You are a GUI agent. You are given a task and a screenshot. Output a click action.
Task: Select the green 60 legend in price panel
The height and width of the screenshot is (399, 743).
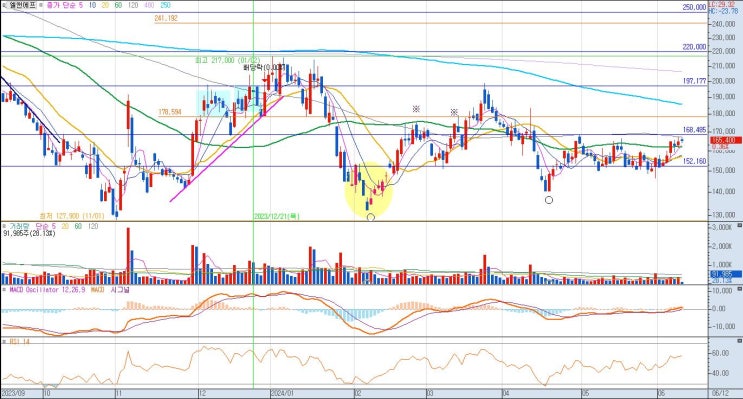tap(118, 5)
